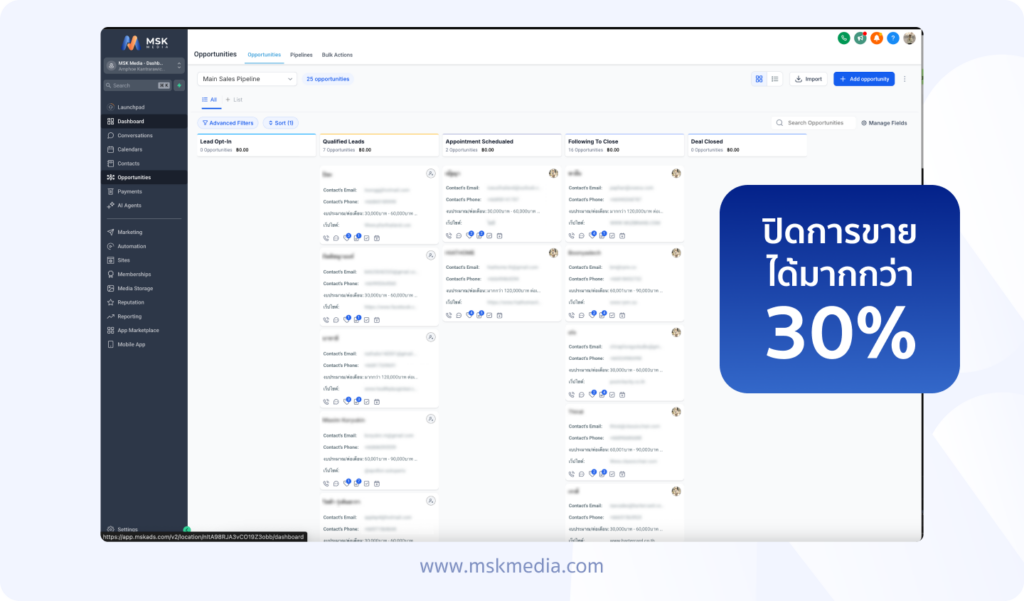Screen dimensions: 1024x601
Task: Open the megaphone announcements icon
Action: [x=860, y=39]
